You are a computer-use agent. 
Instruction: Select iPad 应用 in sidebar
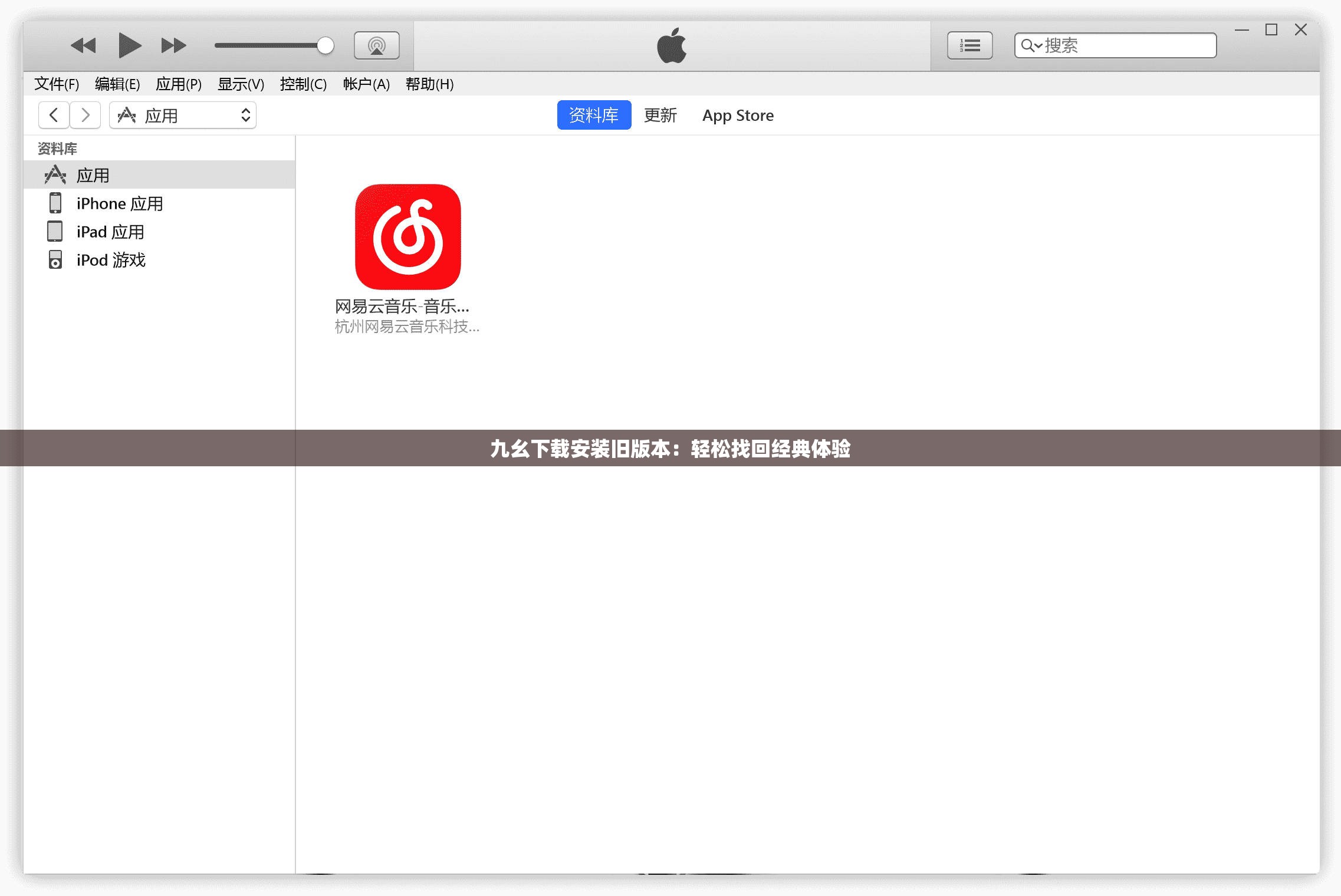[x=110, y=232]
